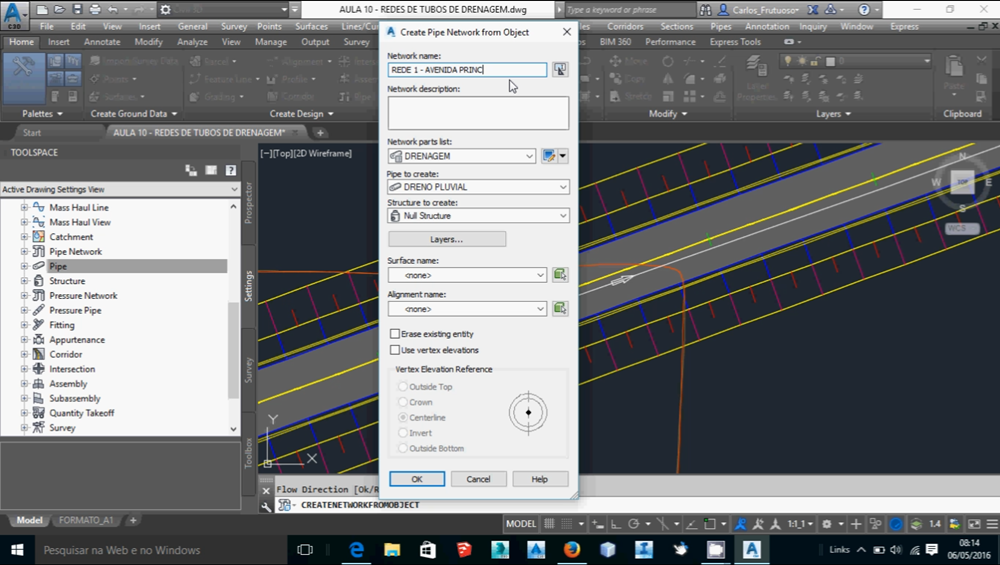
Task: Switch to the Start document tab
Action: click(32, 133)
